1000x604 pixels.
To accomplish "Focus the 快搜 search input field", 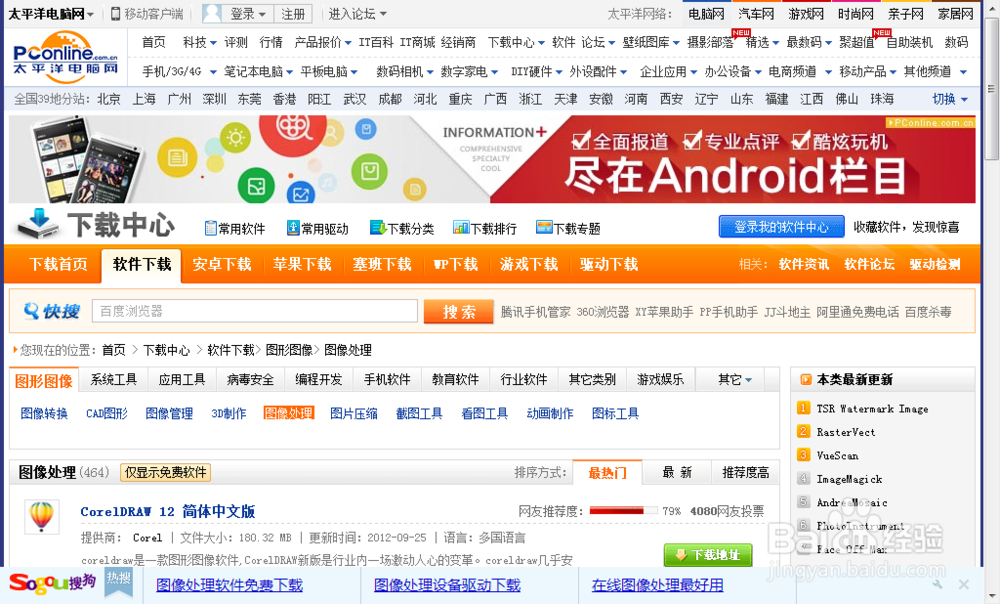I will pos(255,311).
